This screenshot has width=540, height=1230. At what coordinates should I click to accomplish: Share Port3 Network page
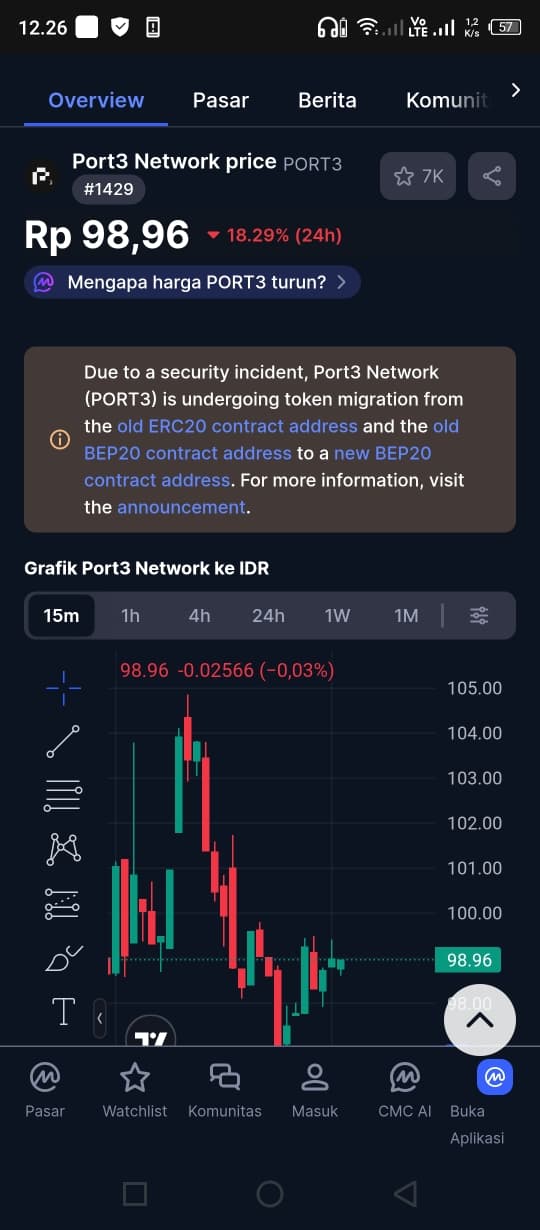[x=492, y=176]
